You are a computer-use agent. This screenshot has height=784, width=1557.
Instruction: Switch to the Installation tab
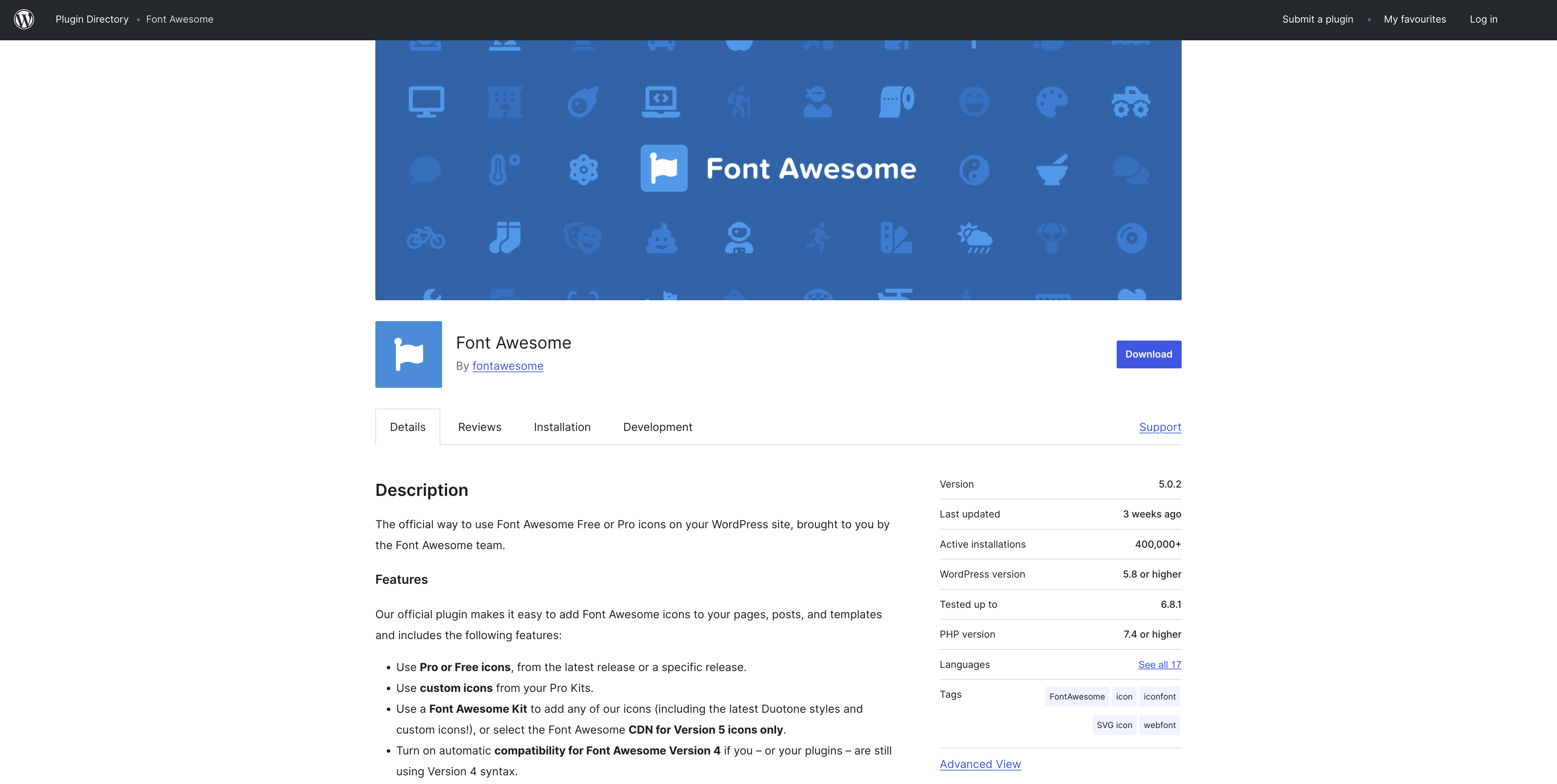pos(562,427)
